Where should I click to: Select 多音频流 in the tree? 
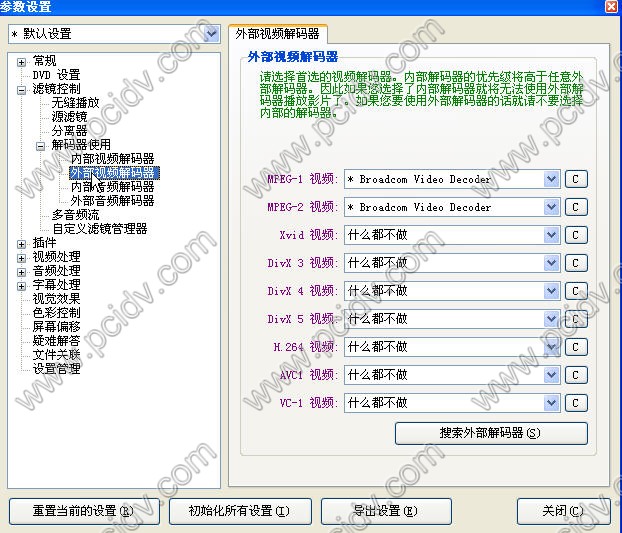75,215
